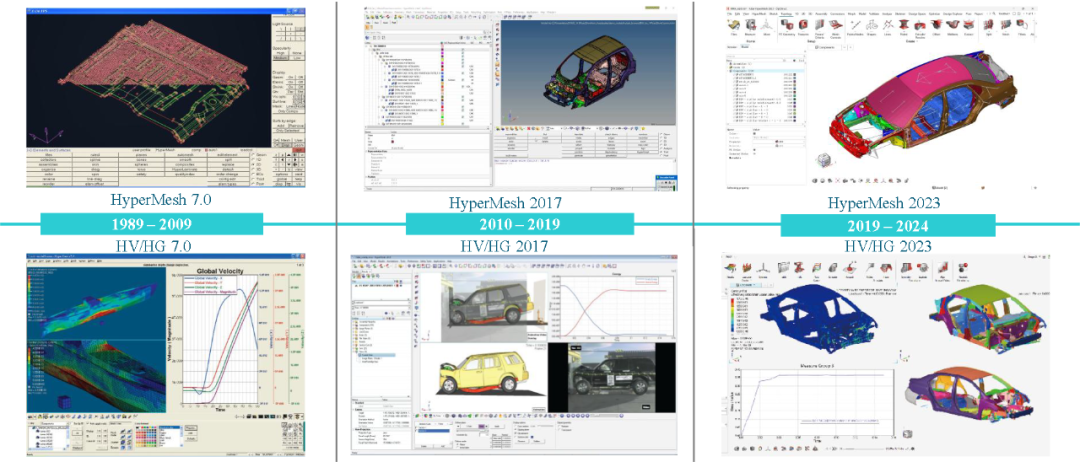Select Post radio button in HyperMesh 7.0 panel

tap(253, 184)
